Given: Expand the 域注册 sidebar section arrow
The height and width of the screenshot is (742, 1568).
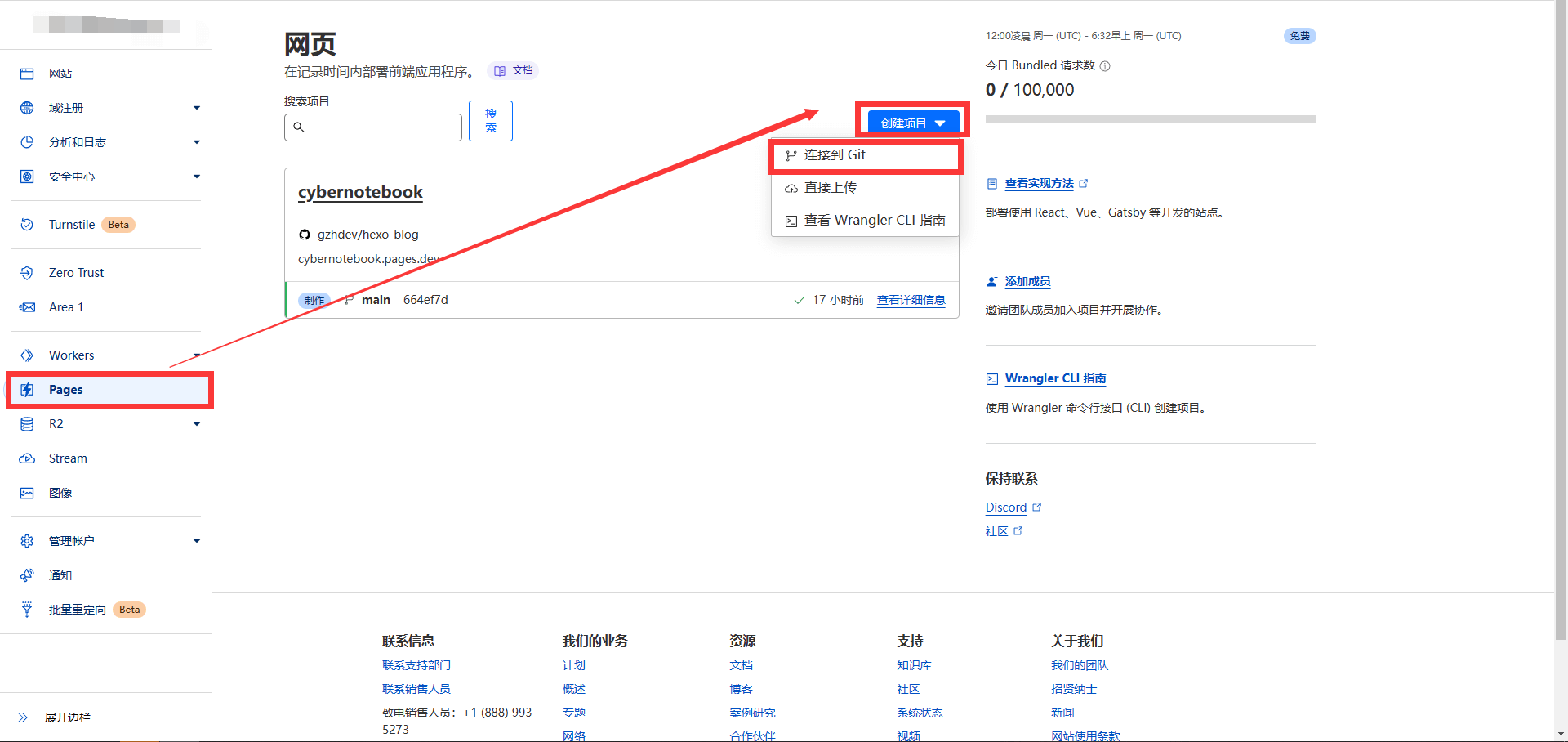Looking at the screenshot, I should [x=197, y=108].
